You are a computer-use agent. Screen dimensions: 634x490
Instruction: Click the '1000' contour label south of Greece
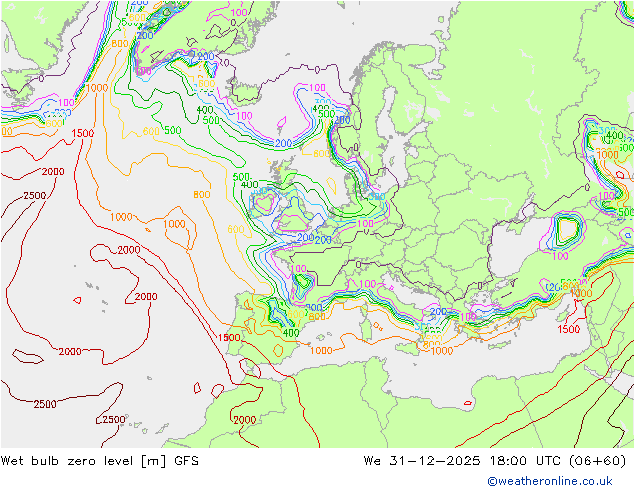click(x=442, y=351)
